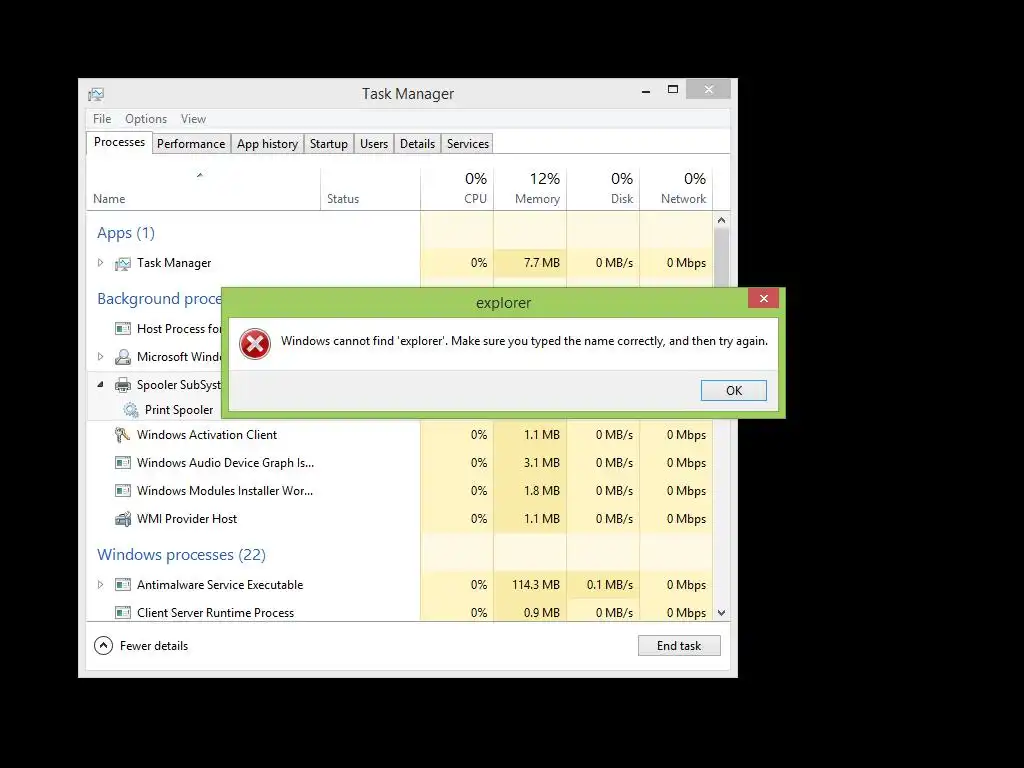Screen dimensions: 1024x768
Task: Click the Task Manager title bar icon
Action: [96, 94]
